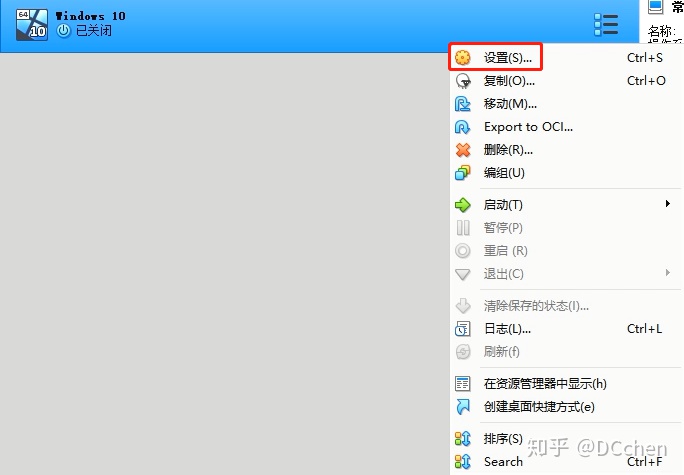
Task: Click the Group (编组) stacked squares icon
Action: tap(462, 173)
